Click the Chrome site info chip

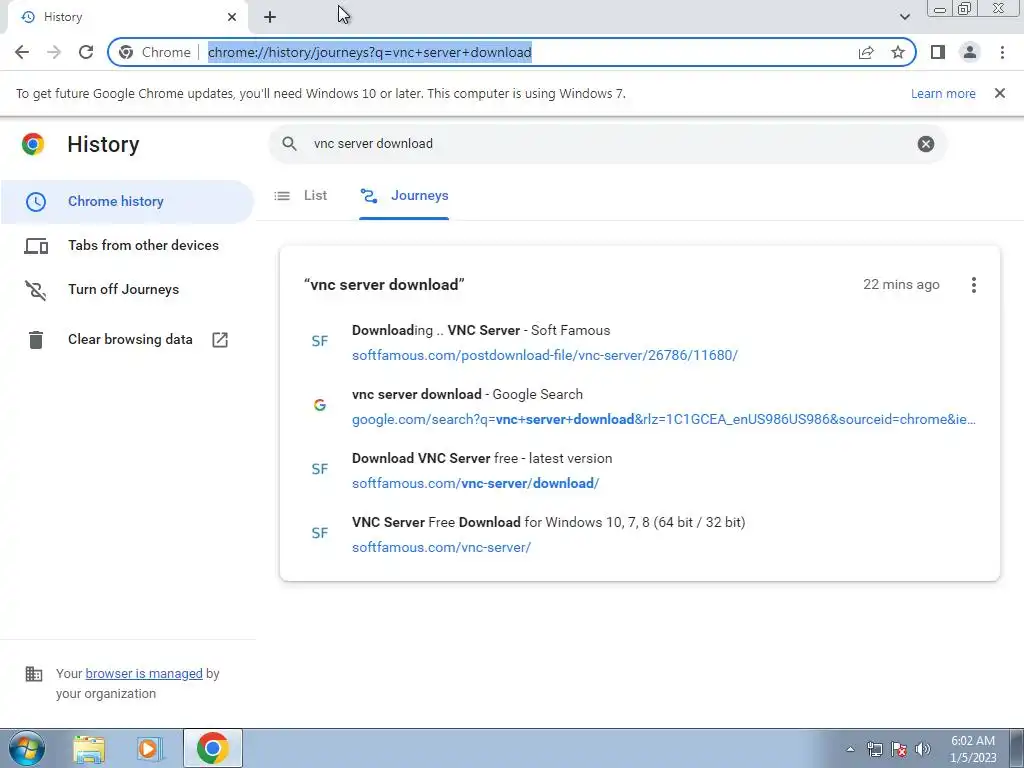click(x=155, y=52)
